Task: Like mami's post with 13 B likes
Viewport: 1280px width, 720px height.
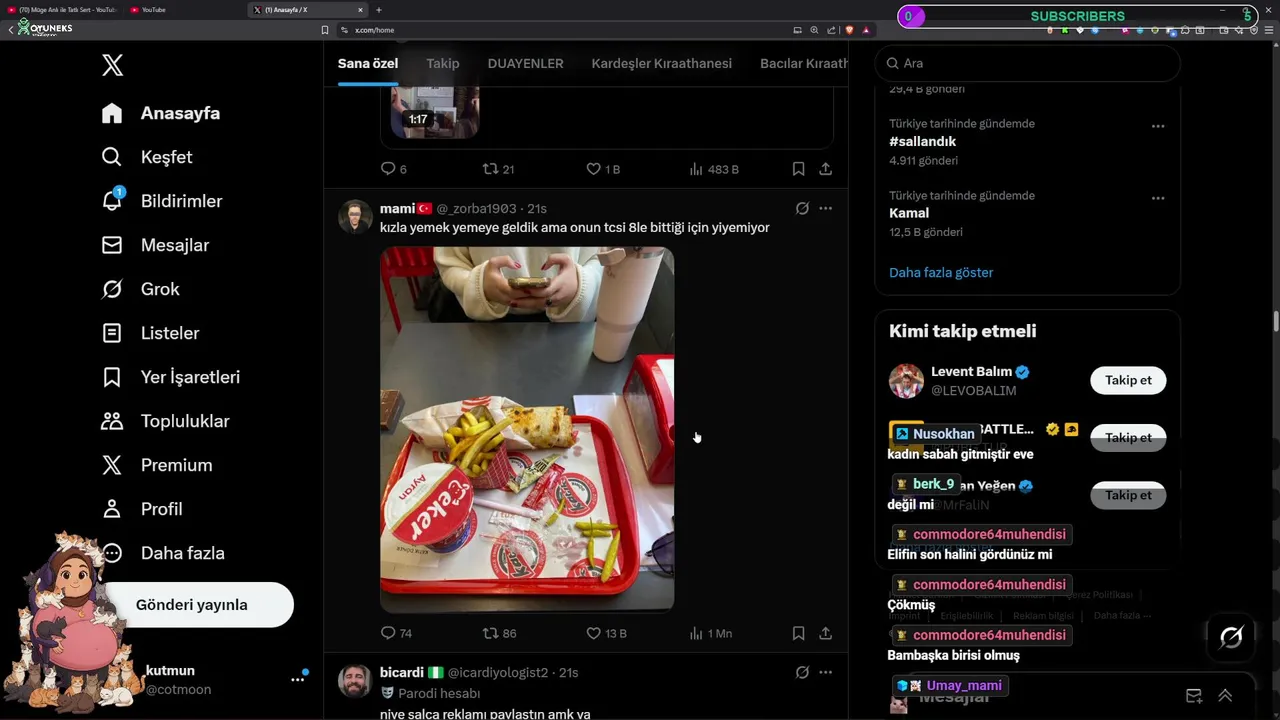Action: 606,633
